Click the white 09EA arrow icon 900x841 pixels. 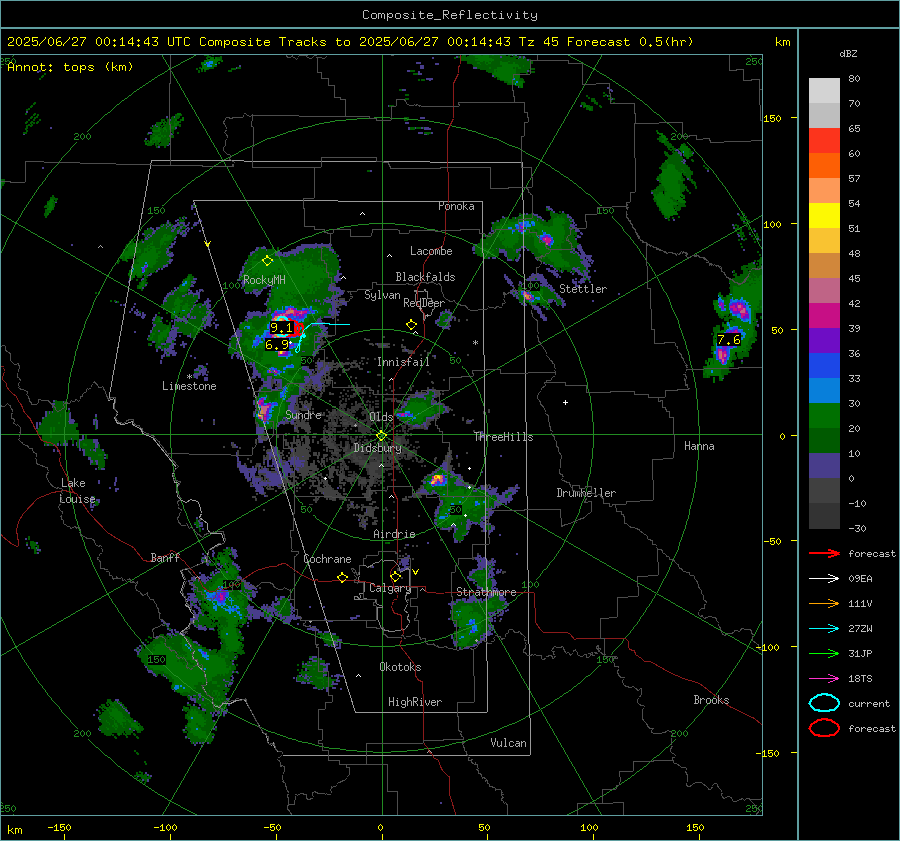point(824,578)
